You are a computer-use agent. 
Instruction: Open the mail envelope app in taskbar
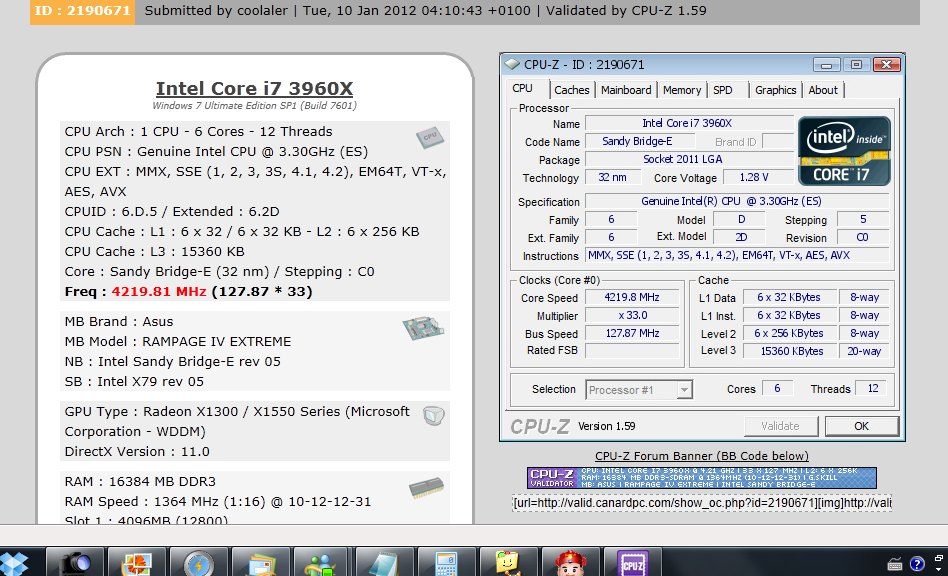pyautogui.click(x=261, y=562)
